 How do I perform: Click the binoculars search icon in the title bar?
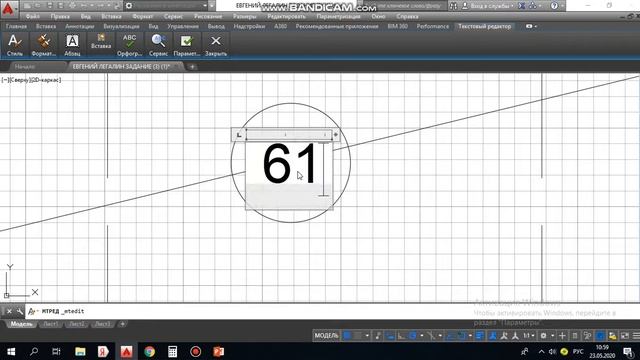(x=453, y=6)
